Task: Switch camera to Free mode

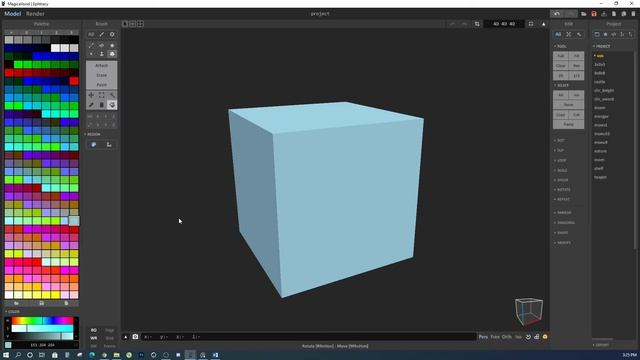Action: (x=495, y=337)
